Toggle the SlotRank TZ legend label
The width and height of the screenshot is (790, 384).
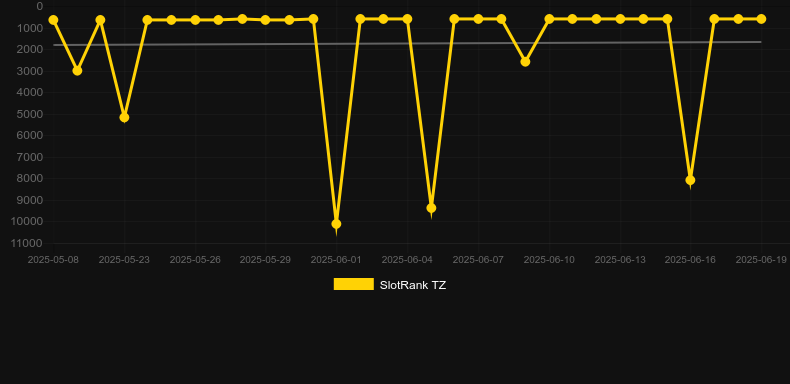click(x=413, y=285)
